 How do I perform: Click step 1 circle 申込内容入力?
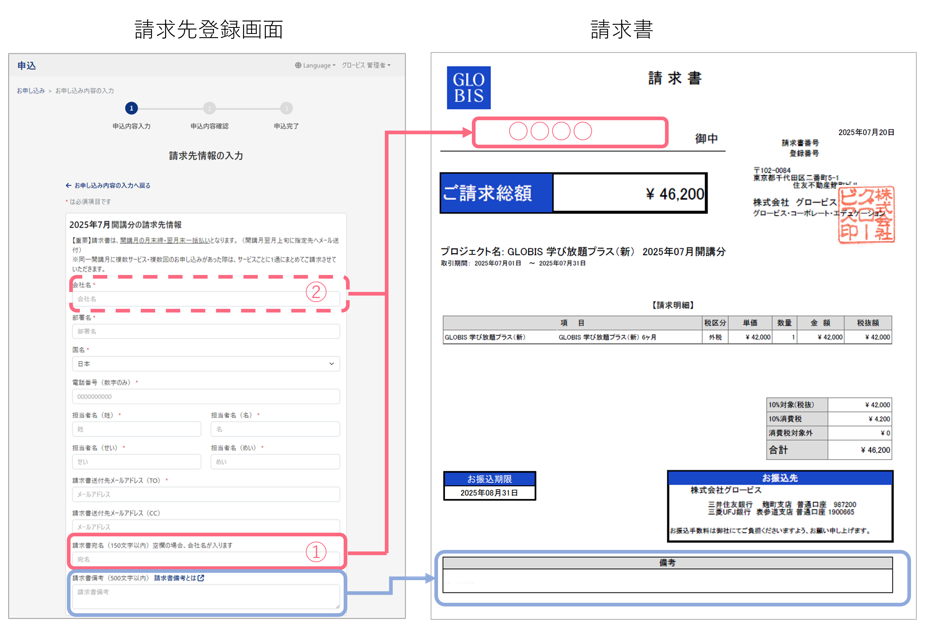(x=131, y=108)
